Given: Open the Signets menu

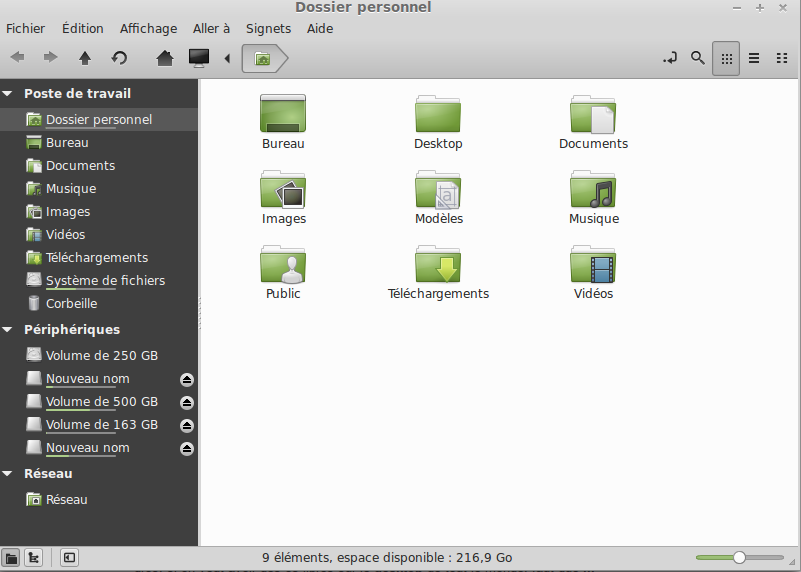Looking at the screenshot, I should tap(269, 29).
